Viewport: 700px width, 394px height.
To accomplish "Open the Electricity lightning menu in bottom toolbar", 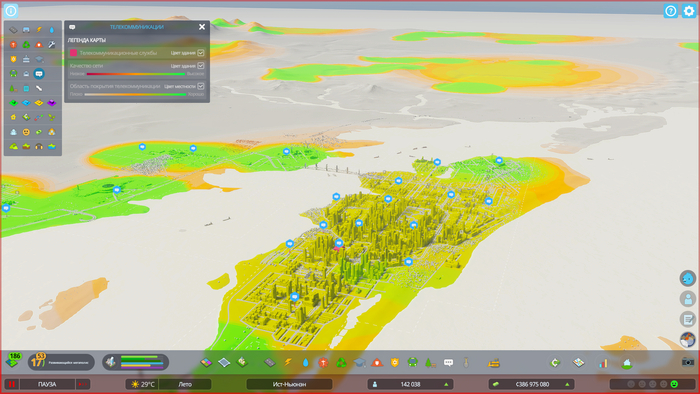I will (288, 362).
